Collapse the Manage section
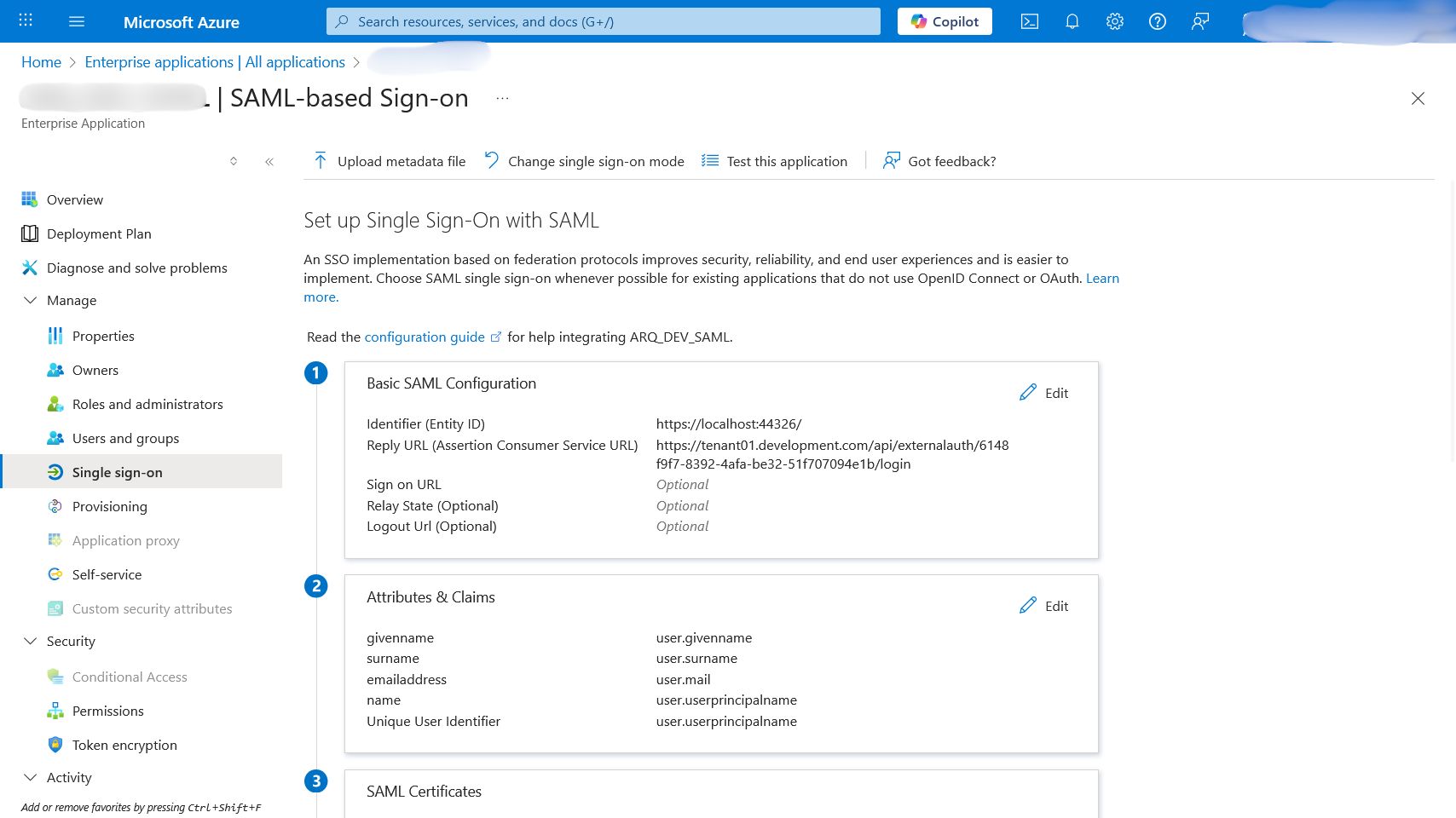 (x=31, y=300)
